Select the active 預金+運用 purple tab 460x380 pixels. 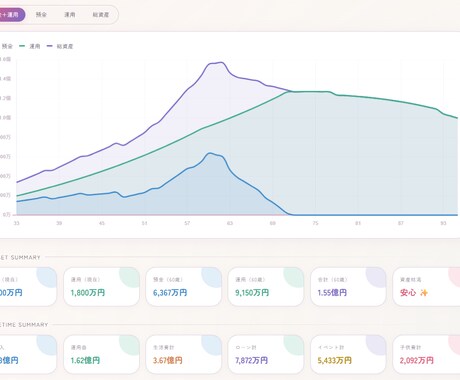coord(12,15)
